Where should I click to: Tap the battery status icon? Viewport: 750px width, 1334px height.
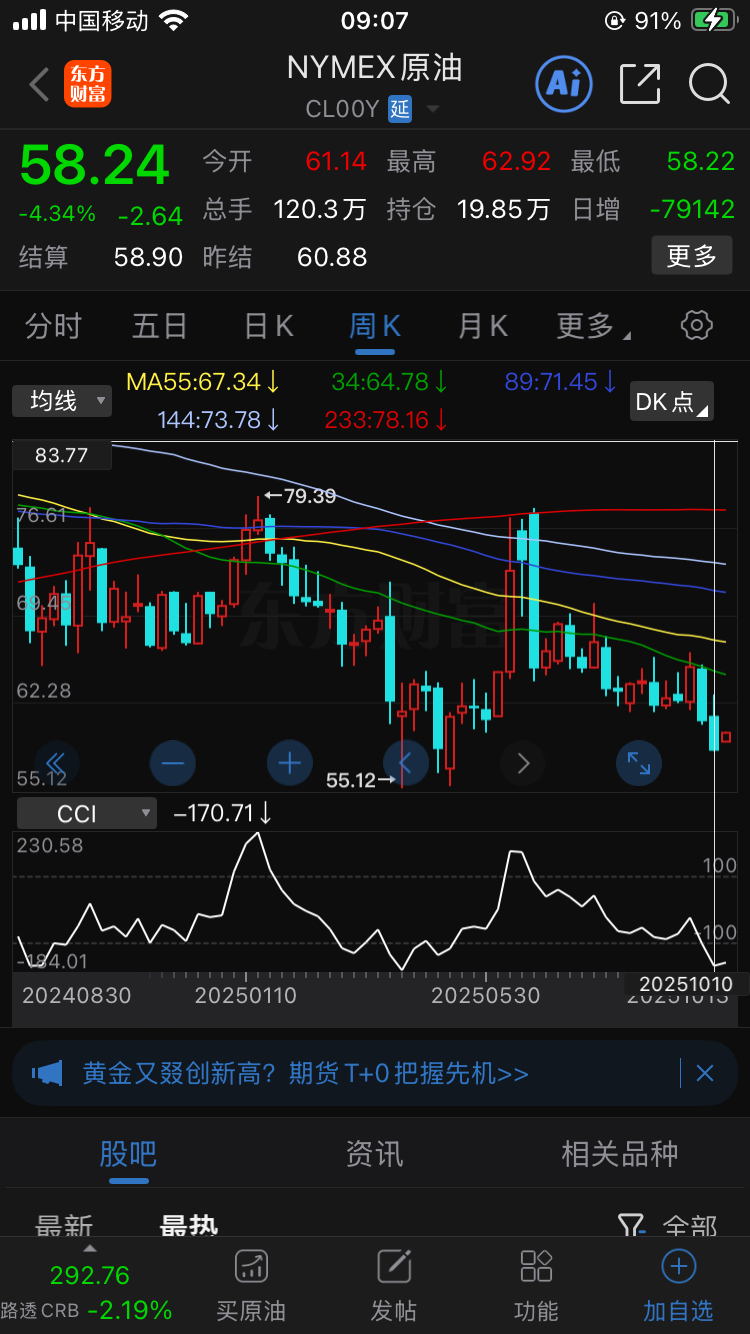coord(713,20)
